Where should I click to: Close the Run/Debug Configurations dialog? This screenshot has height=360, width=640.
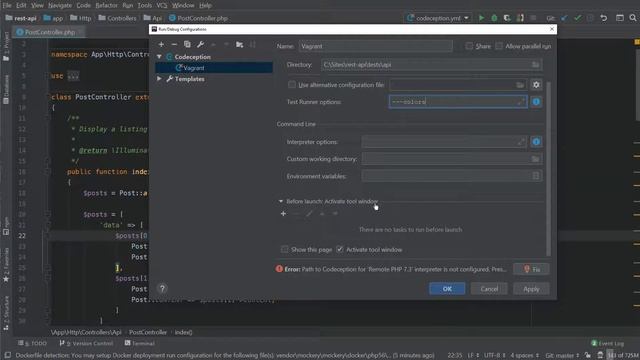[552, 29]
